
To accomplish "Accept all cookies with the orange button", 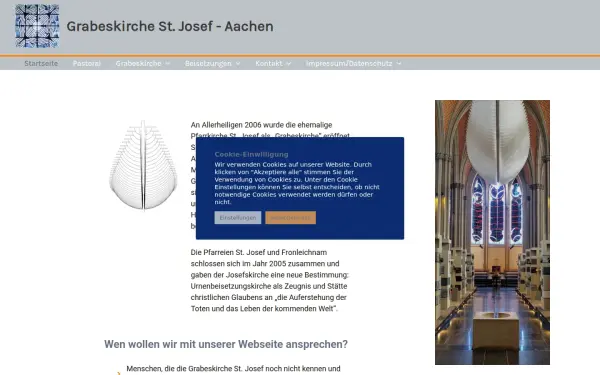I will coord(290,218).
